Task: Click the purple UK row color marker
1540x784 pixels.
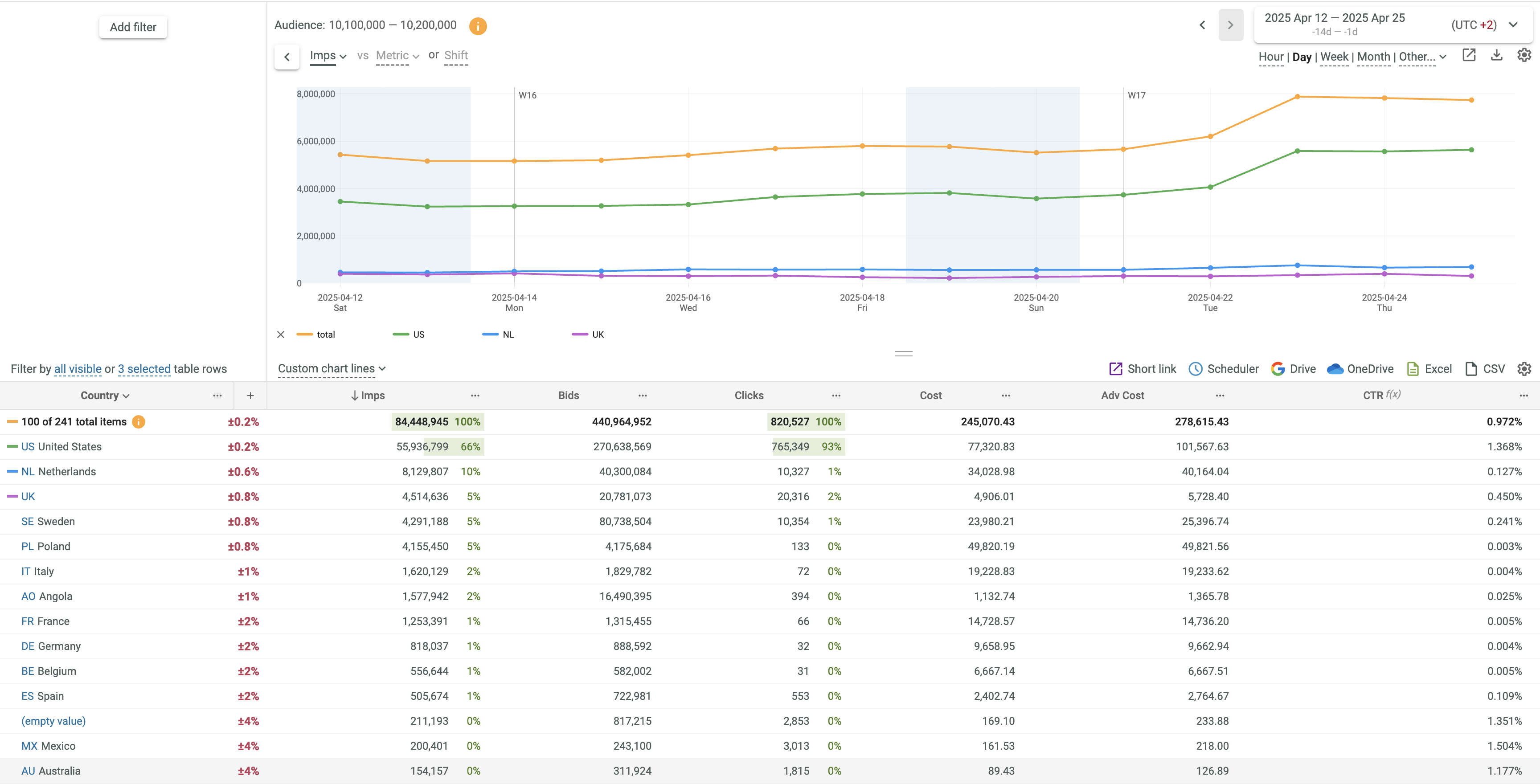Action: click(12, 497)
